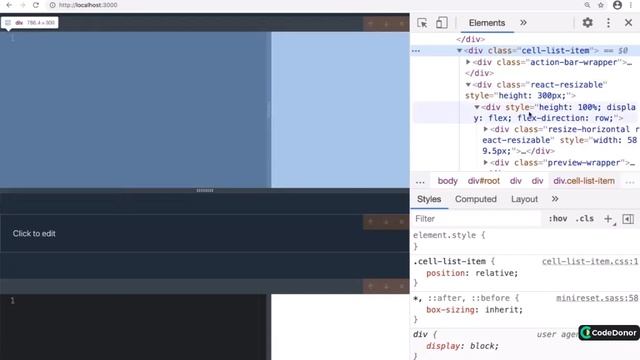Screen dimensions: 640x360
Task: Toggle the computed styles sidebar pane icon
Action: 628,219
